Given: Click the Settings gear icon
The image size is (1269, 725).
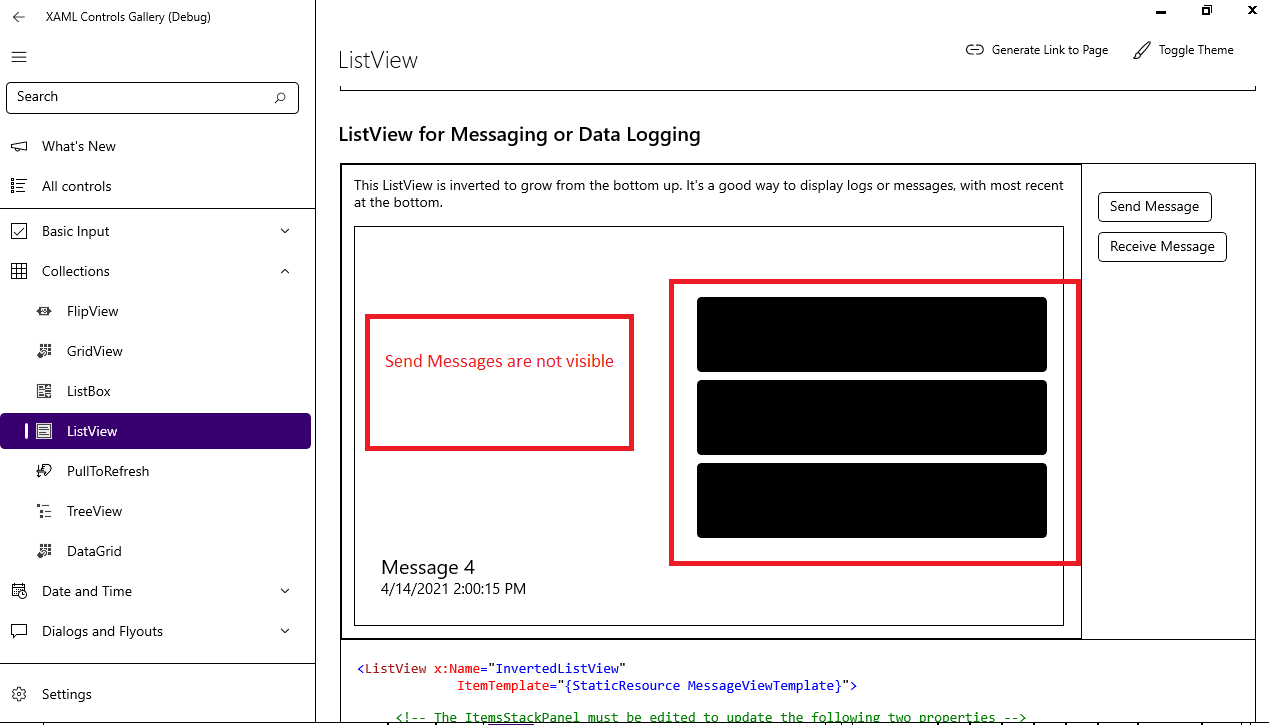Looking at the screenshot, I should click(19, 694).
